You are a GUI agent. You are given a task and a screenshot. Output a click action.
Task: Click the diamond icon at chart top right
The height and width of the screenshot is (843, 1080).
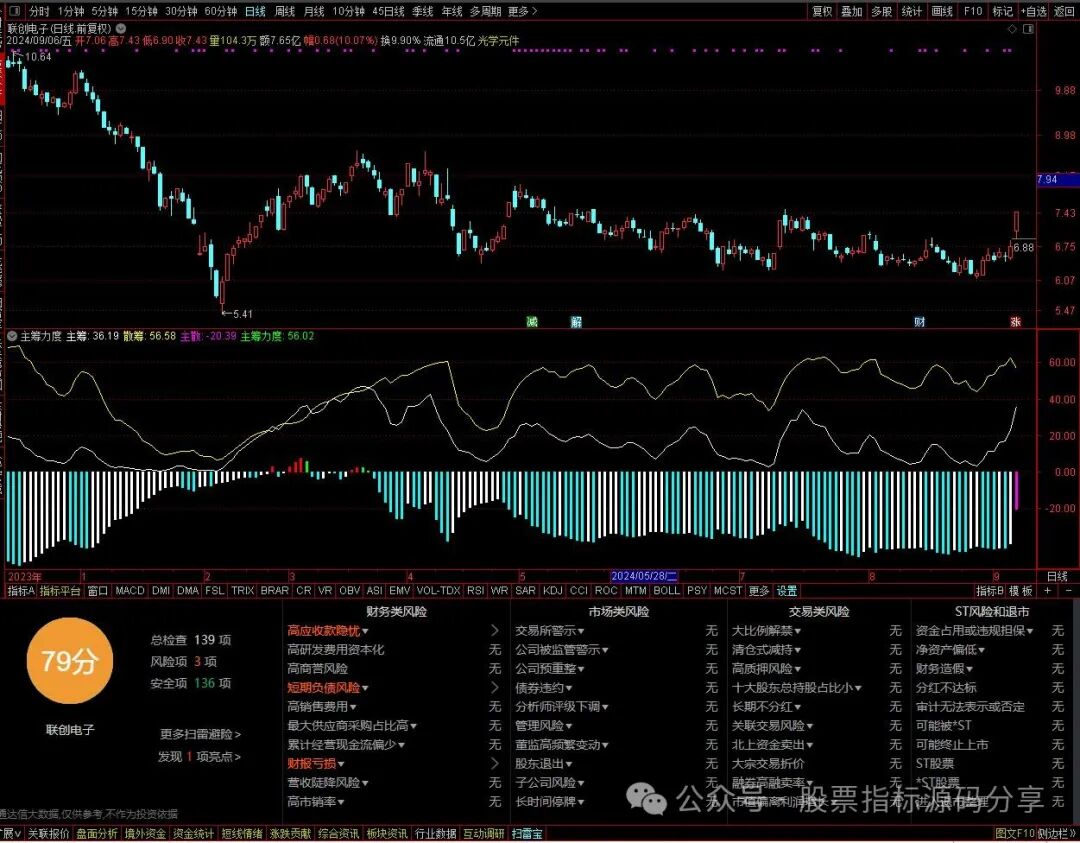(1012, 29)
